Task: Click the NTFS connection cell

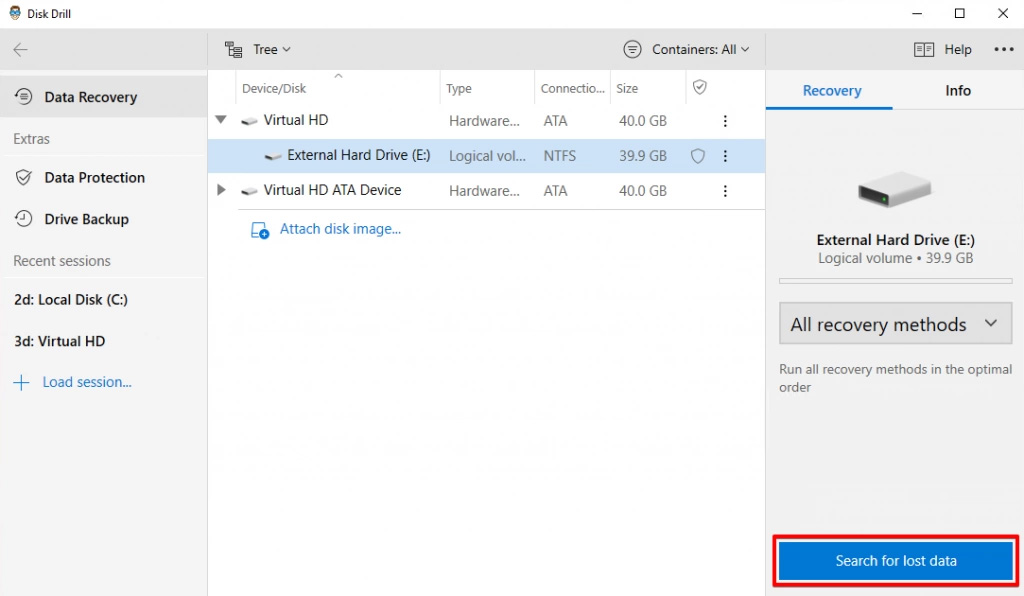Action: coord(560,156)
